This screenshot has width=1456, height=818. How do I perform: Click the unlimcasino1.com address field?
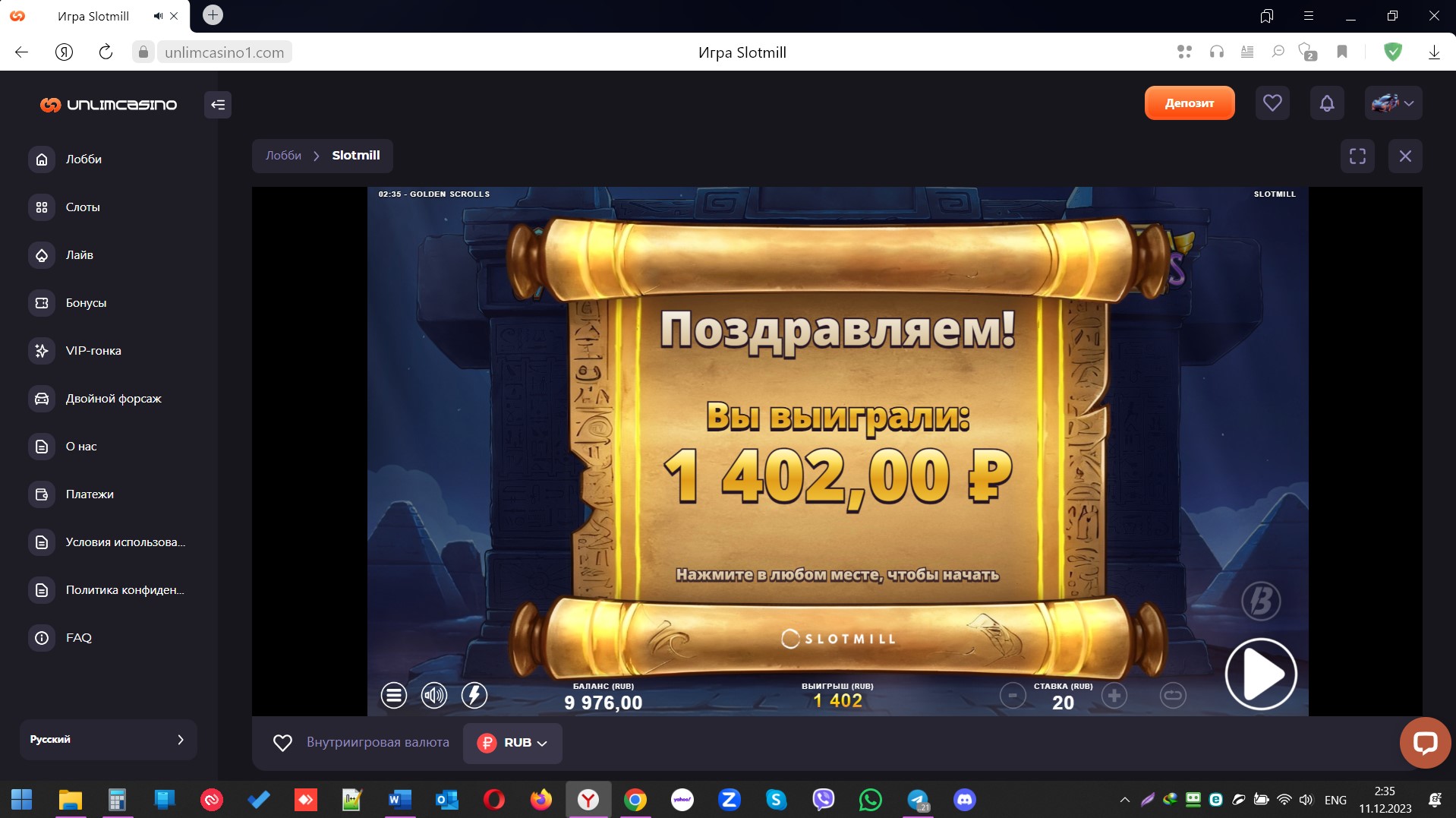224,52
